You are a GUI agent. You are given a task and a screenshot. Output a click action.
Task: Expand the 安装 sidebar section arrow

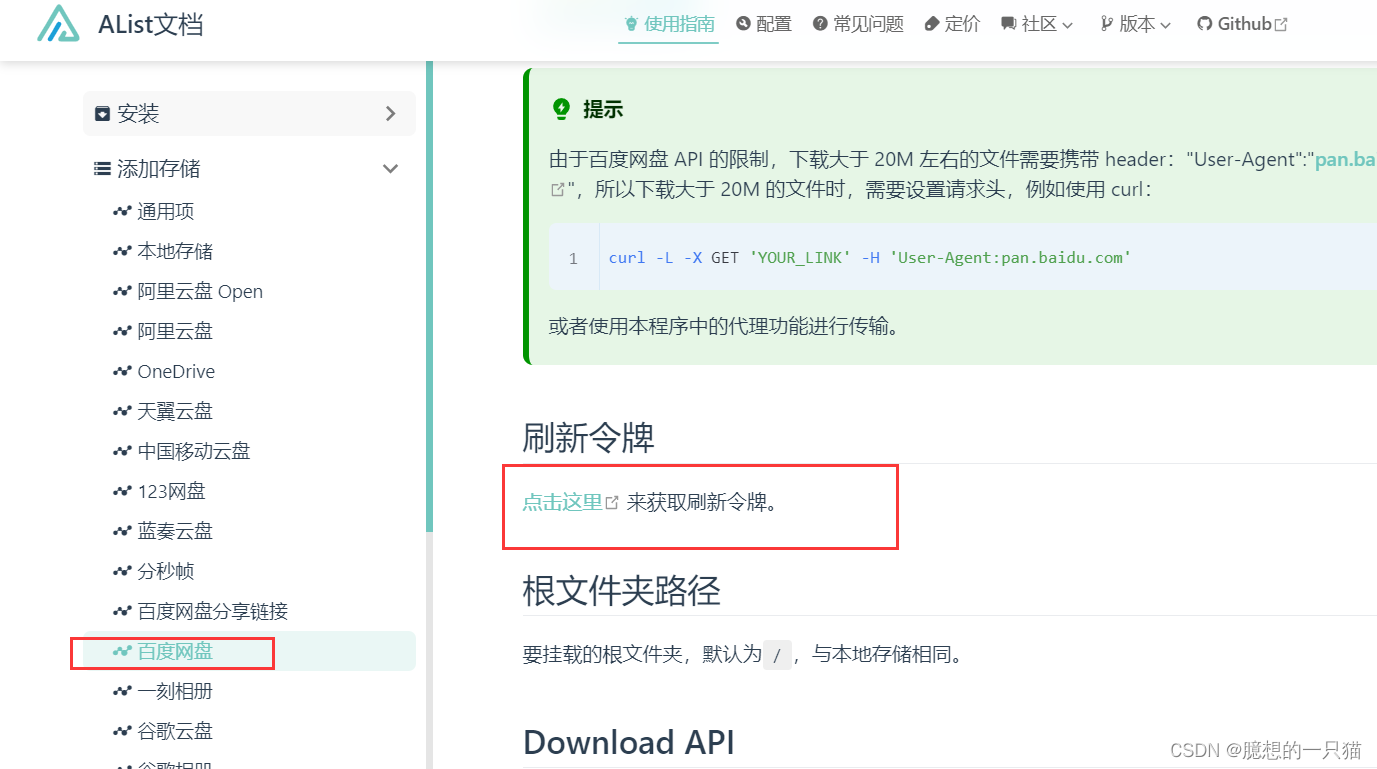click(391, 114)
